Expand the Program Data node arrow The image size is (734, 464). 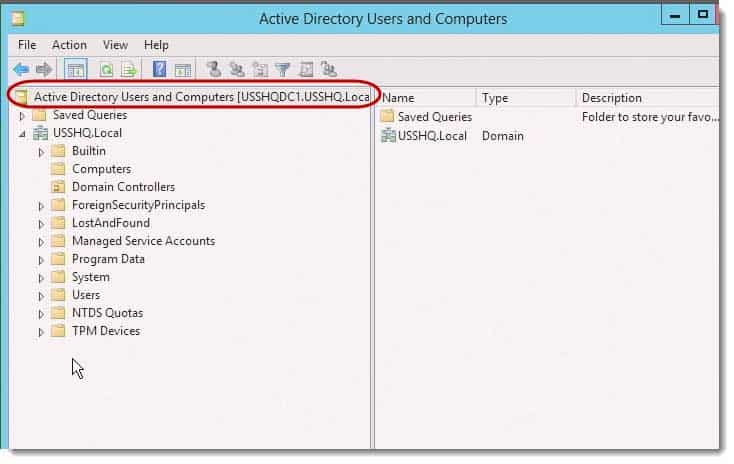click(41, 260)
